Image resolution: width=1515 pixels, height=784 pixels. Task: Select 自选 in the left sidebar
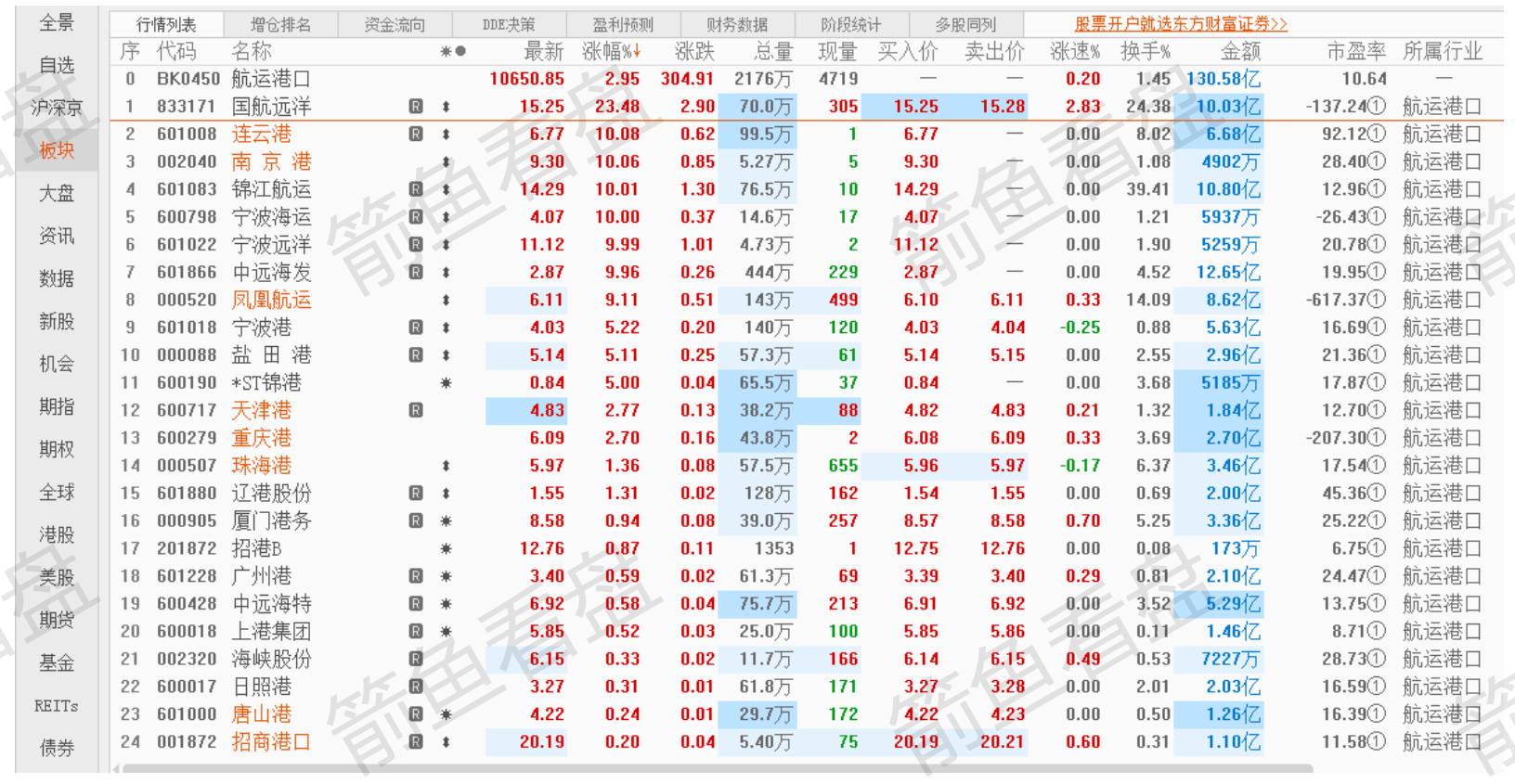(57, 65)
